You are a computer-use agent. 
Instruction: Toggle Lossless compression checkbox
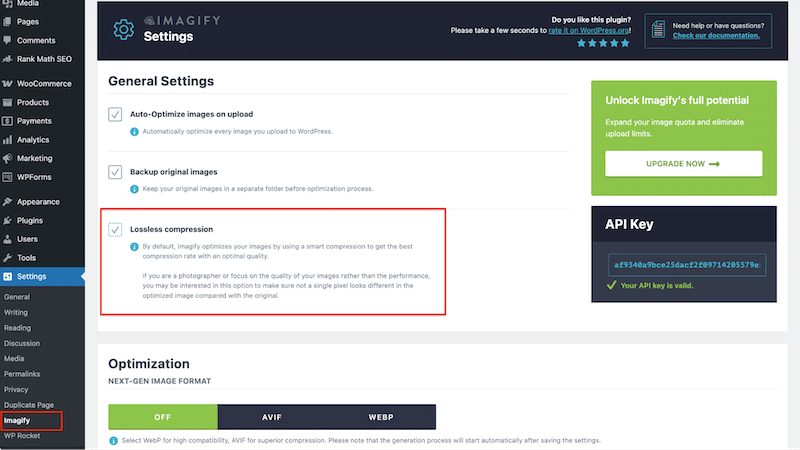[x=115, y=230]
